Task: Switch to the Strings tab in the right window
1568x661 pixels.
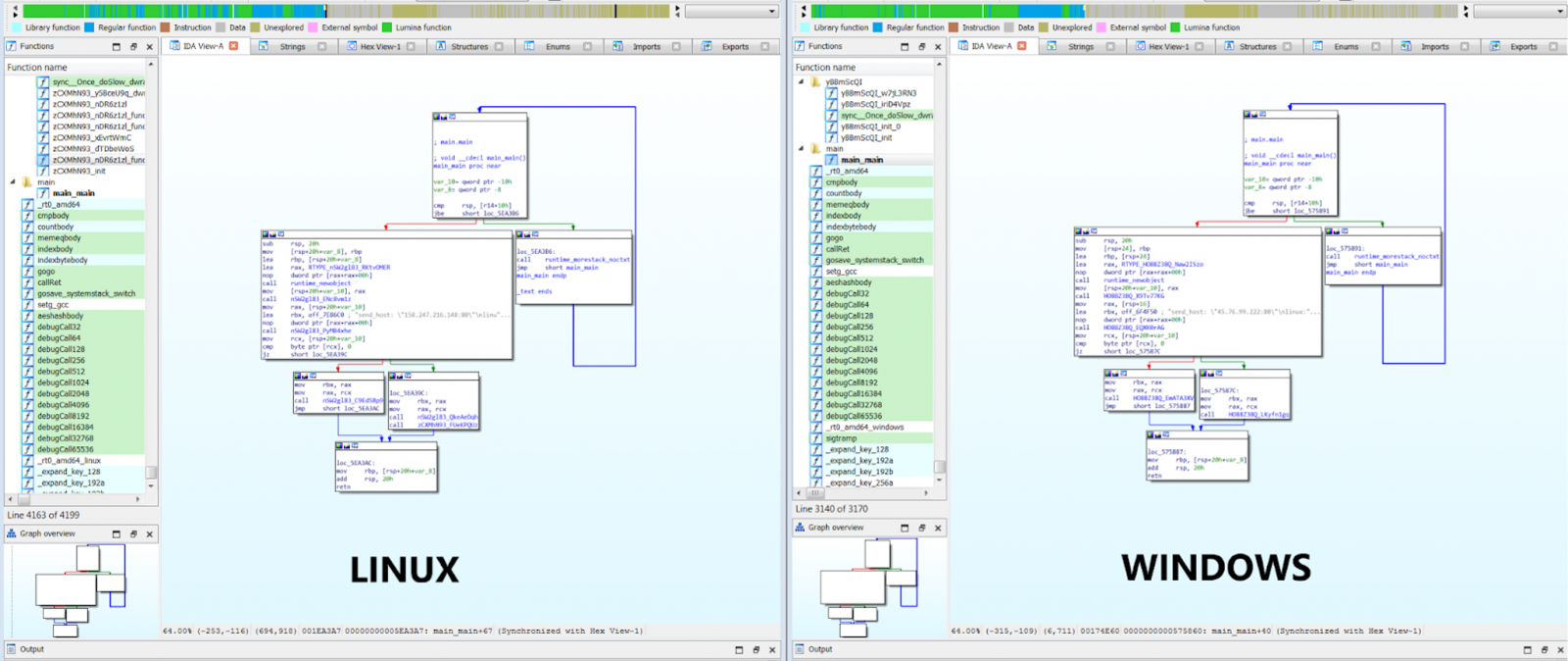Action: click(1080, 46)
